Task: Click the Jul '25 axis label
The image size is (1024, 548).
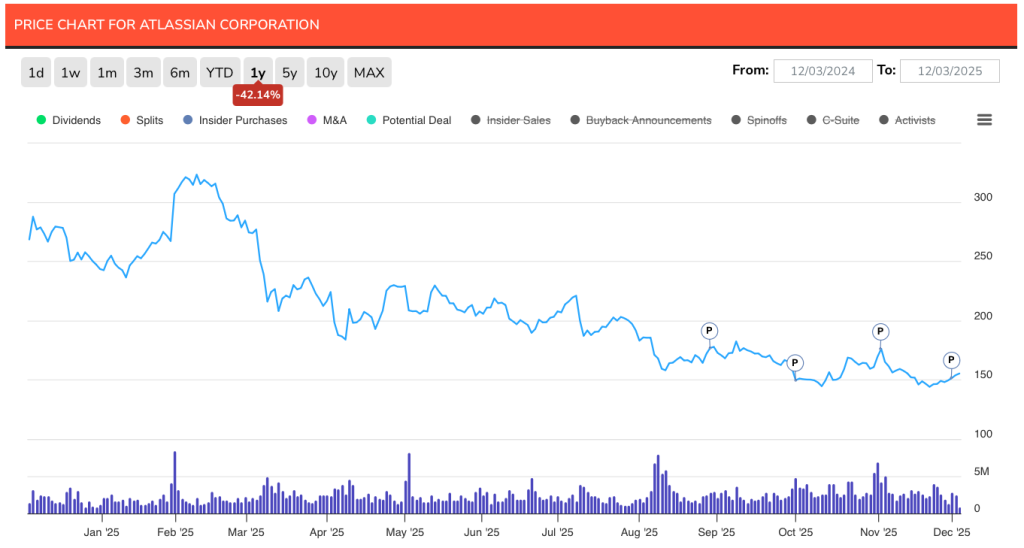Action: (557, 532)
